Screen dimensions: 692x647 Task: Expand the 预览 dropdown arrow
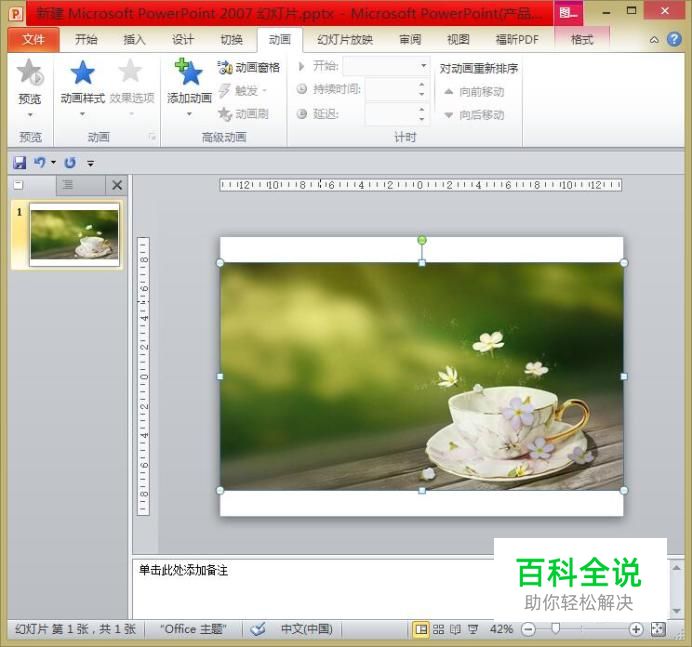pyautogui.click(x=30, y=115)
